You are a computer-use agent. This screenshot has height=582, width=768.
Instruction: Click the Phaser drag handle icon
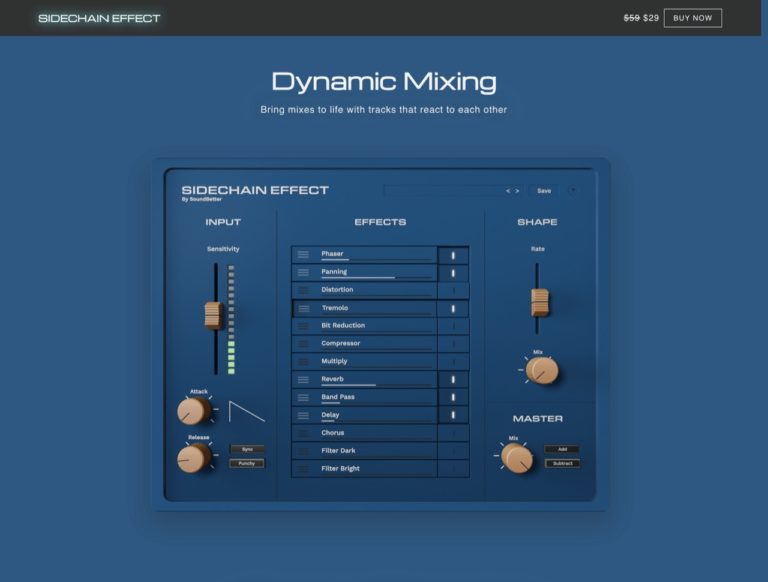[x=303, y=255]
